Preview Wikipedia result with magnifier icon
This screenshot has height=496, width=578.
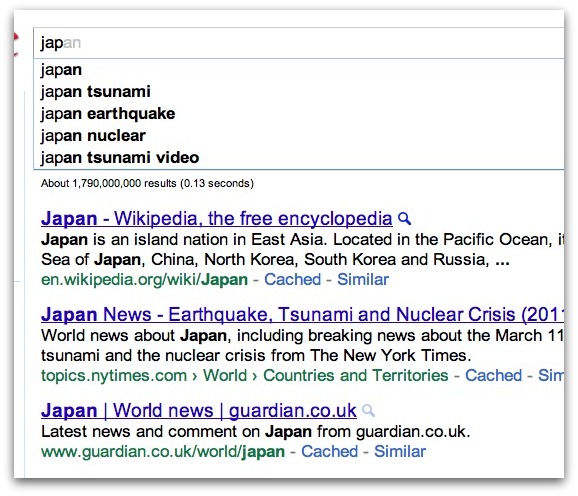(x=405, y=219)
